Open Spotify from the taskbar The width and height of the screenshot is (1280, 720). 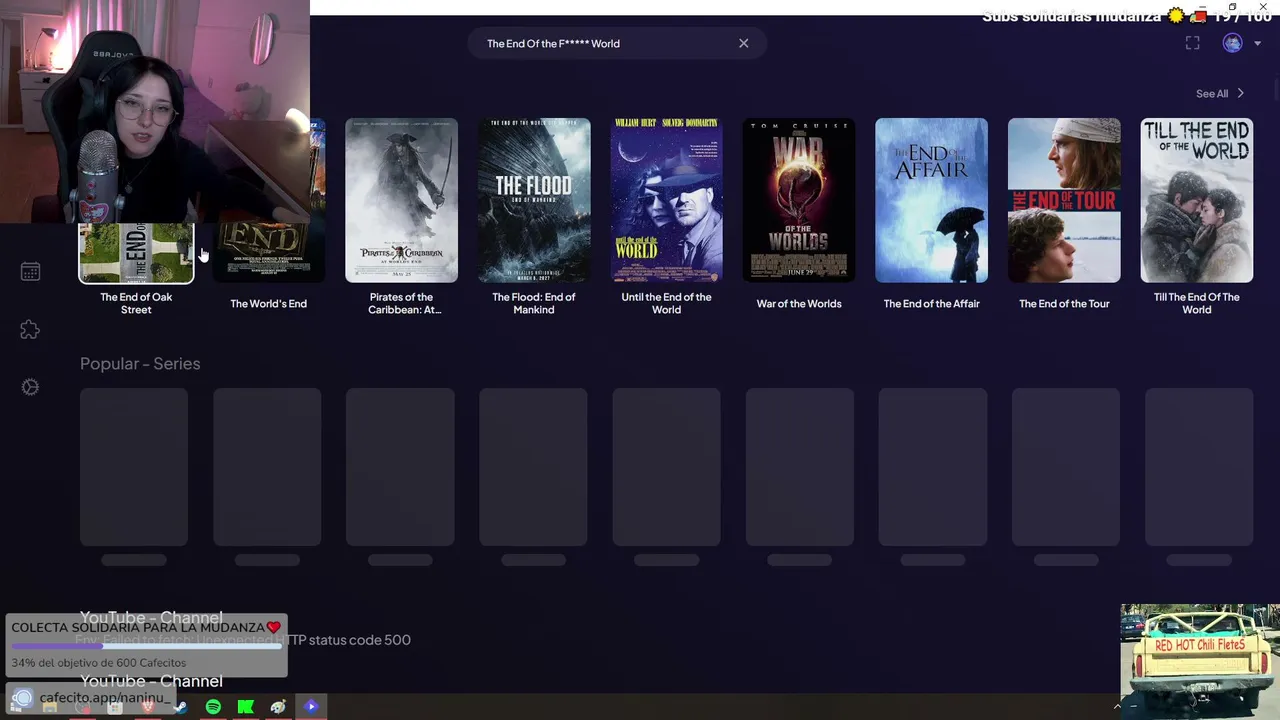(213, 707)
